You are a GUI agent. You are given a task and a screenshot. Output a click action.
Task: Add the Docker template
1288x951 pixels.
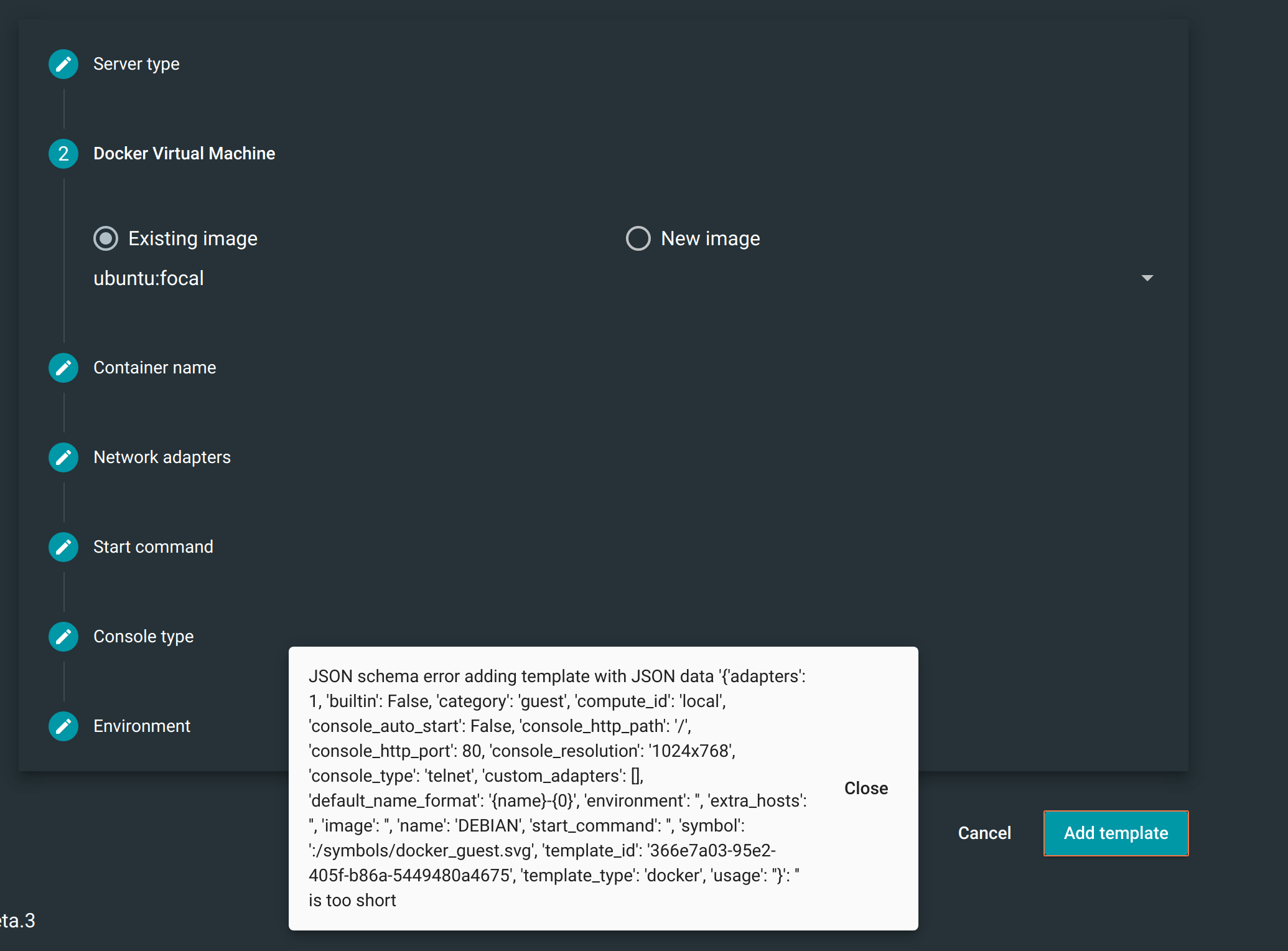(1115, 833)
